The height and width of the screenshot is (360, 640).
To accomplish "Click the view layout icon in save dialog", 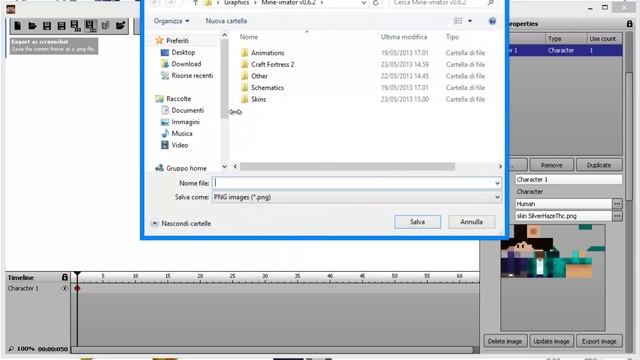I will tap(458, 21).
